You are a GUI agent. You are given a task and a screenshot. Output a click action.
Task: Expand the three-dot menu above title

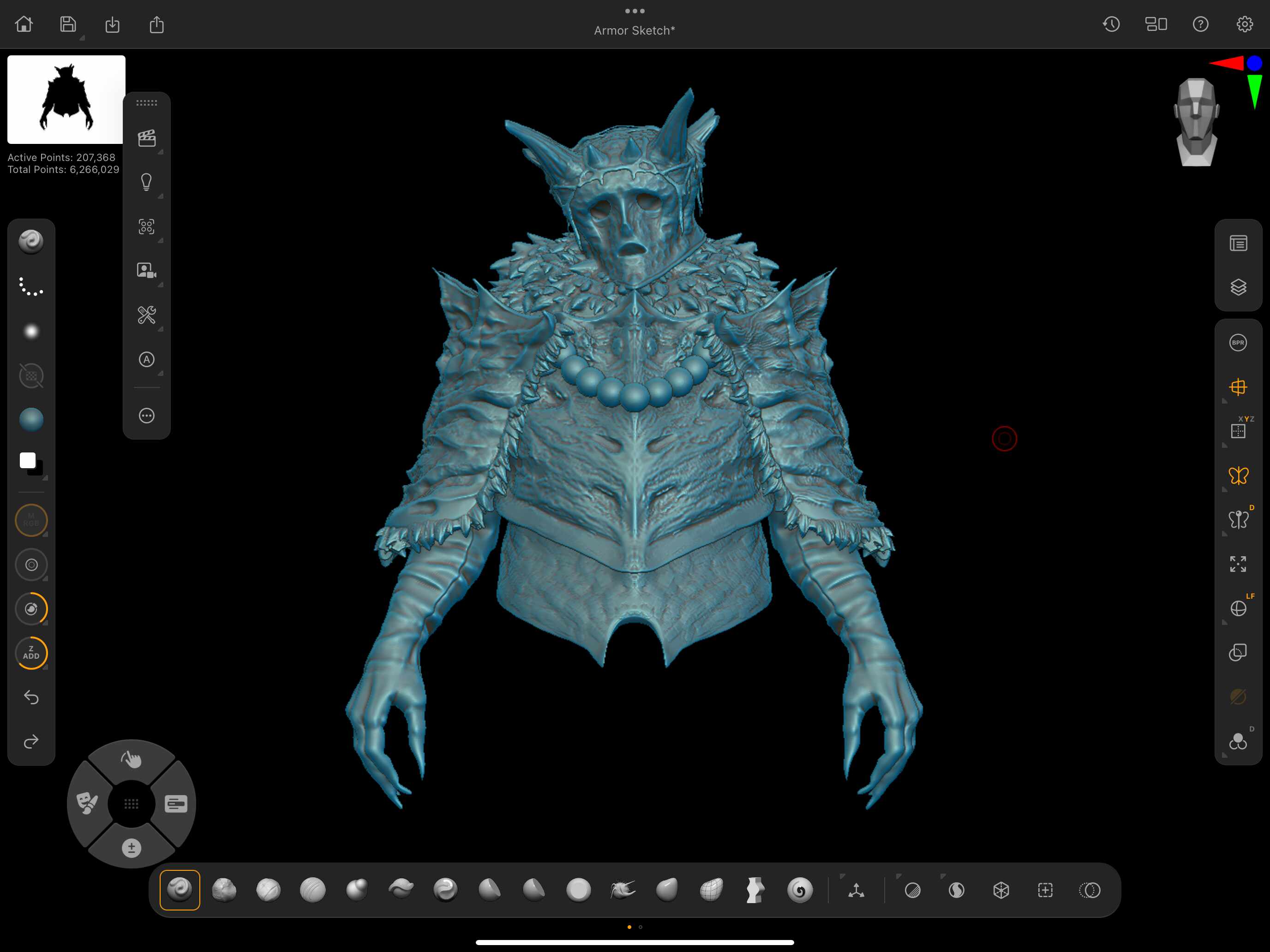[635, 11]
